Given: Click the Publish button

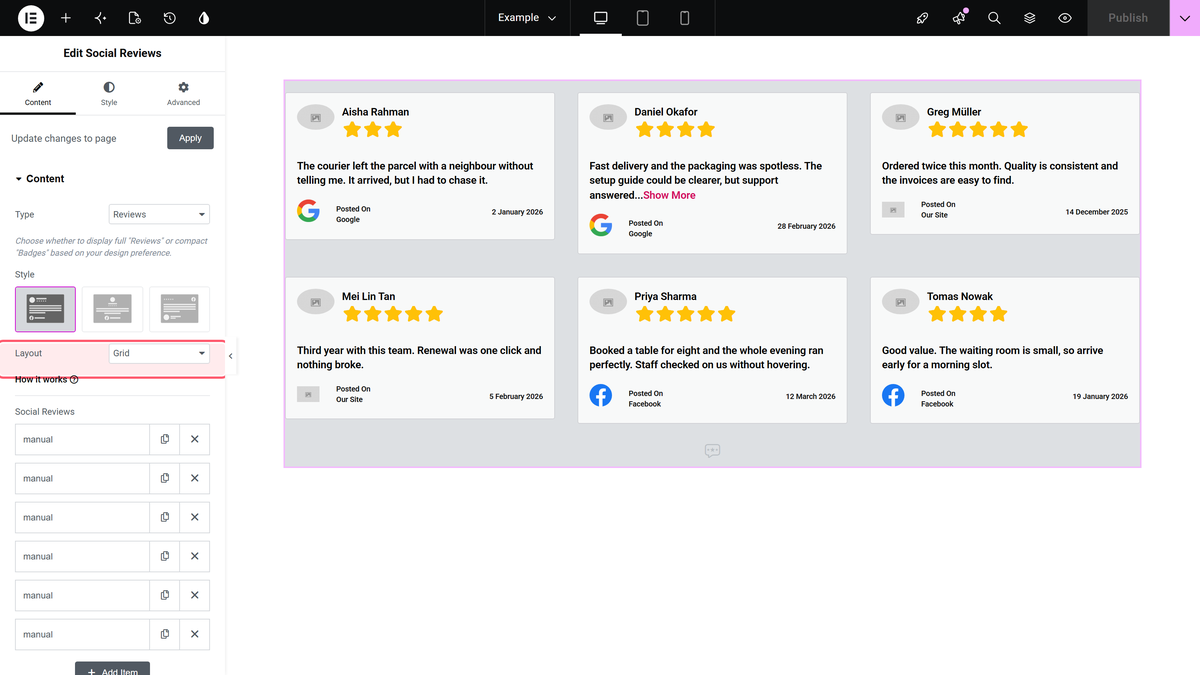Looking at the screenshot, I should tap(1128, 18).
